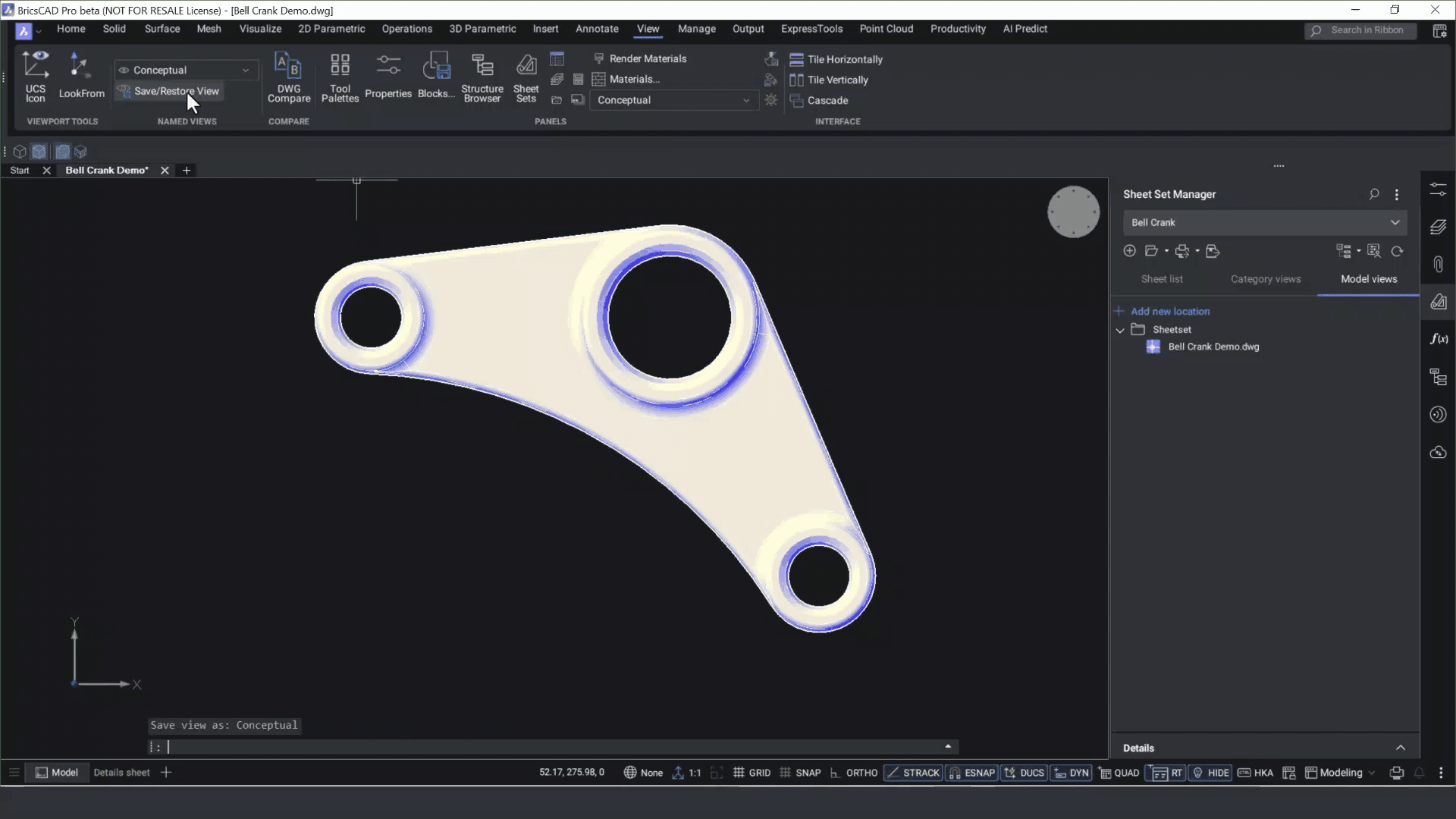Click the UCS Icon tool
This screenshot has height=819, width=1456.
[35, 76]
